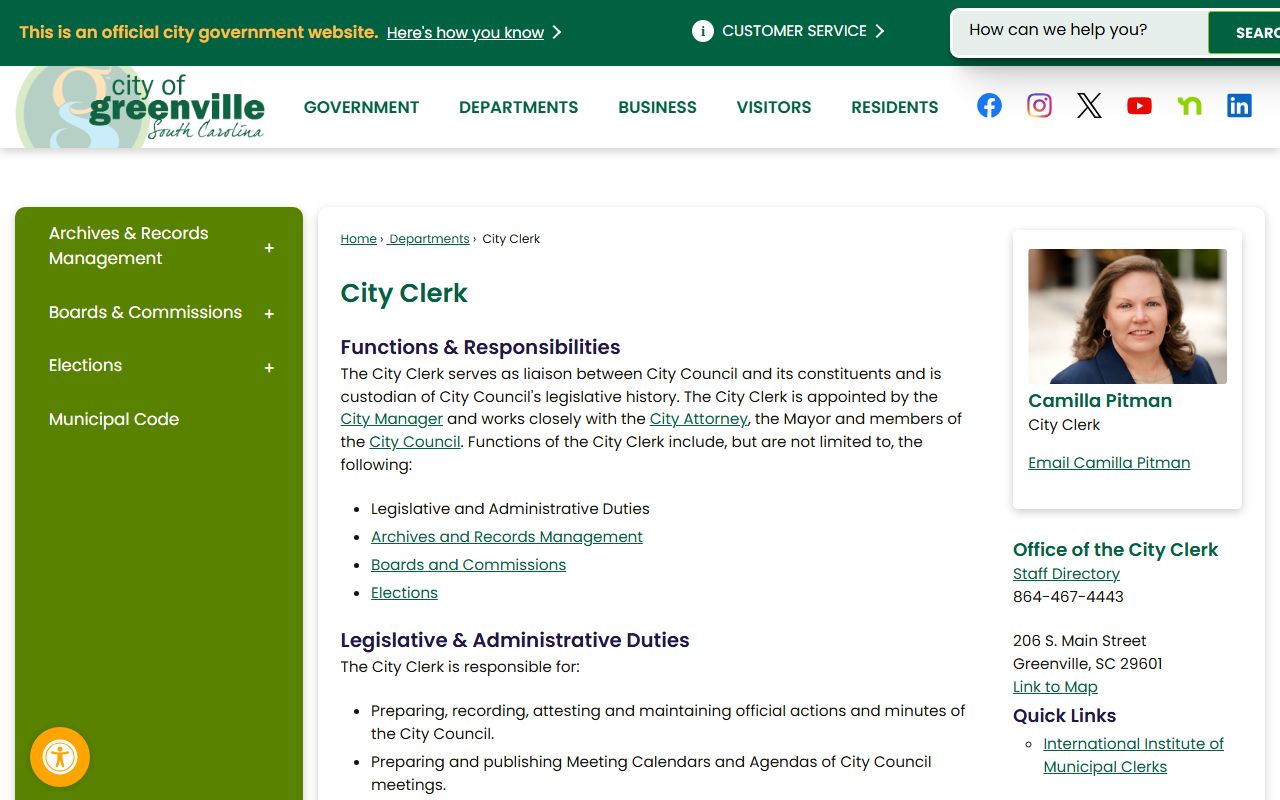
Task: Open the Facebook page icon
Action: tap(989, 105)
